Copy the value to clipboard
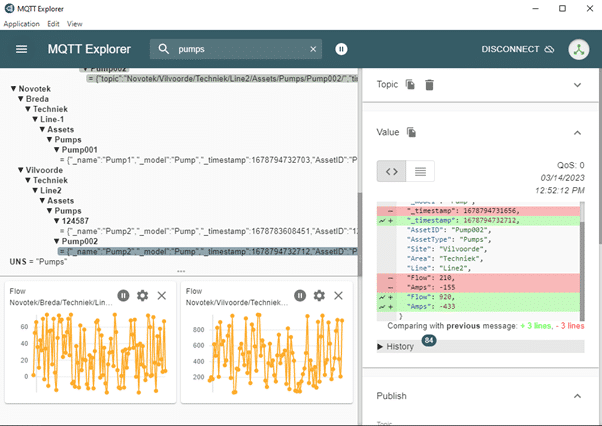 [x=411, y=132]
